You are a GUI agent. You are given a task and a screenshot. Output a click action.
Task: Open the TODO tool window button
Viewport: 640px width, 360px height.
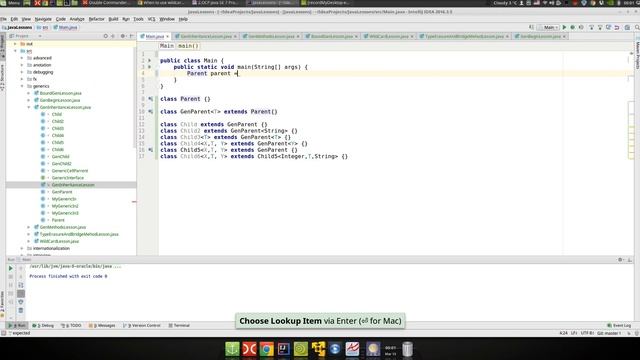coord(71,326)
